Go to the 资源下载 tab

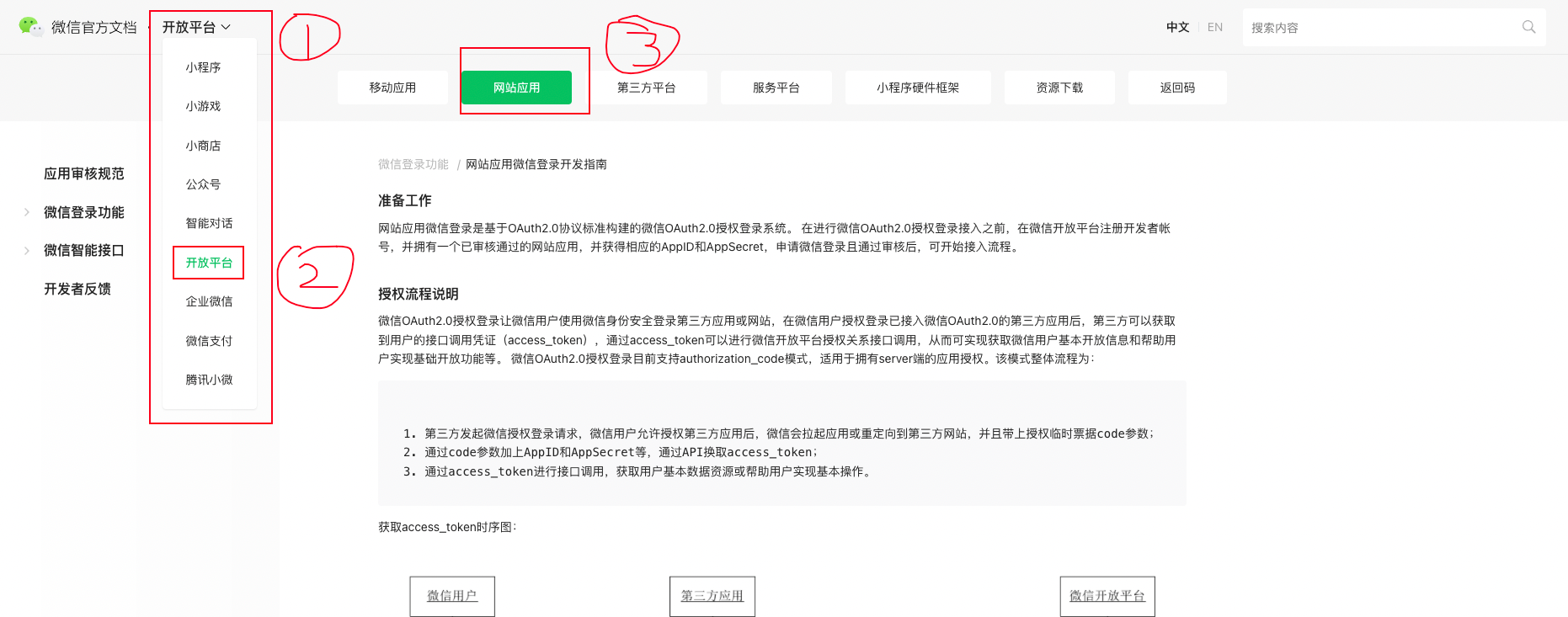click(x=1059, y=88)
